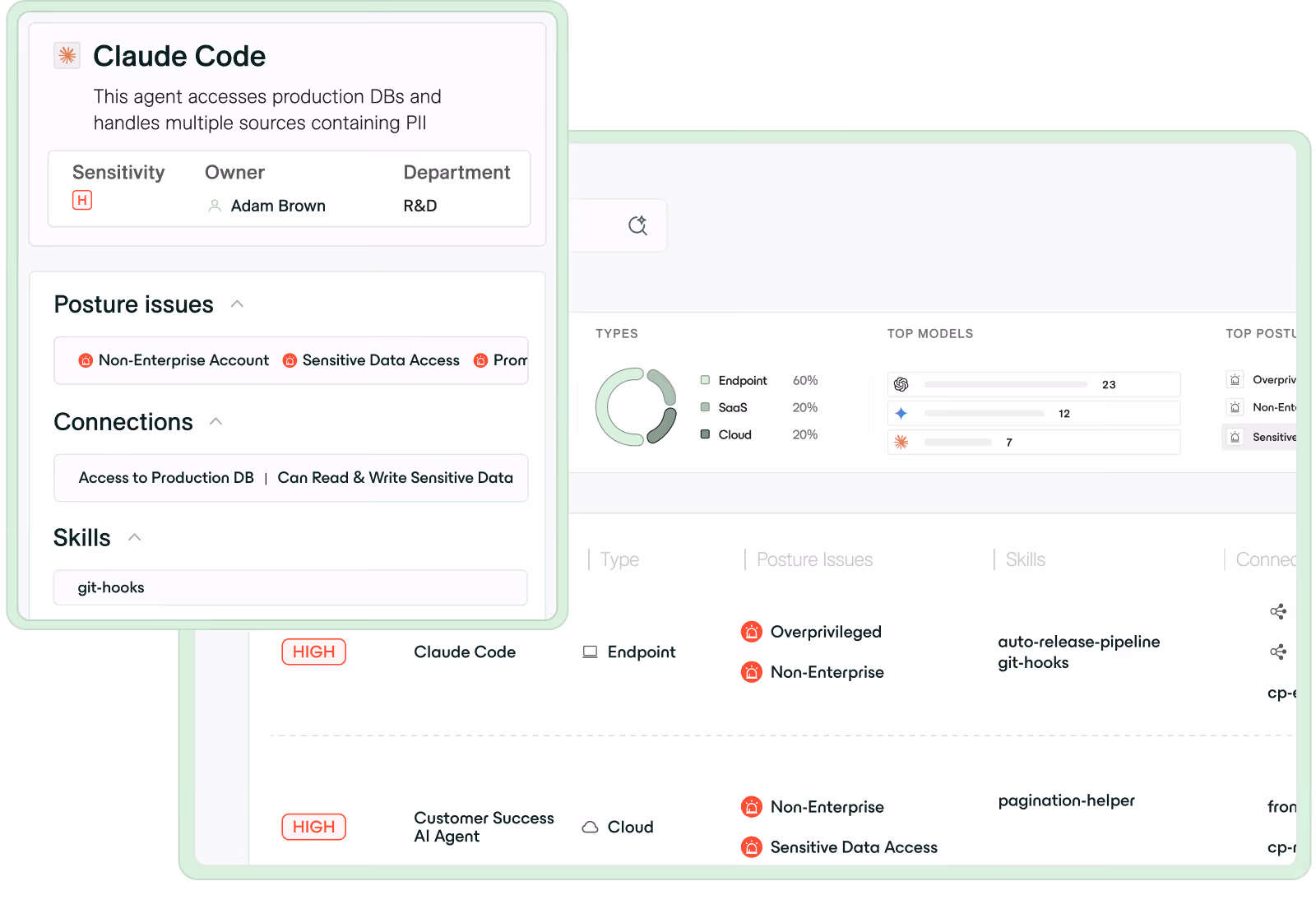The width and height of the screenshot is (1316, 923).
Task: Click the alert icon beside Sensitive in Top Posture
Action: pyautogui.click(x=1235, y=437)
